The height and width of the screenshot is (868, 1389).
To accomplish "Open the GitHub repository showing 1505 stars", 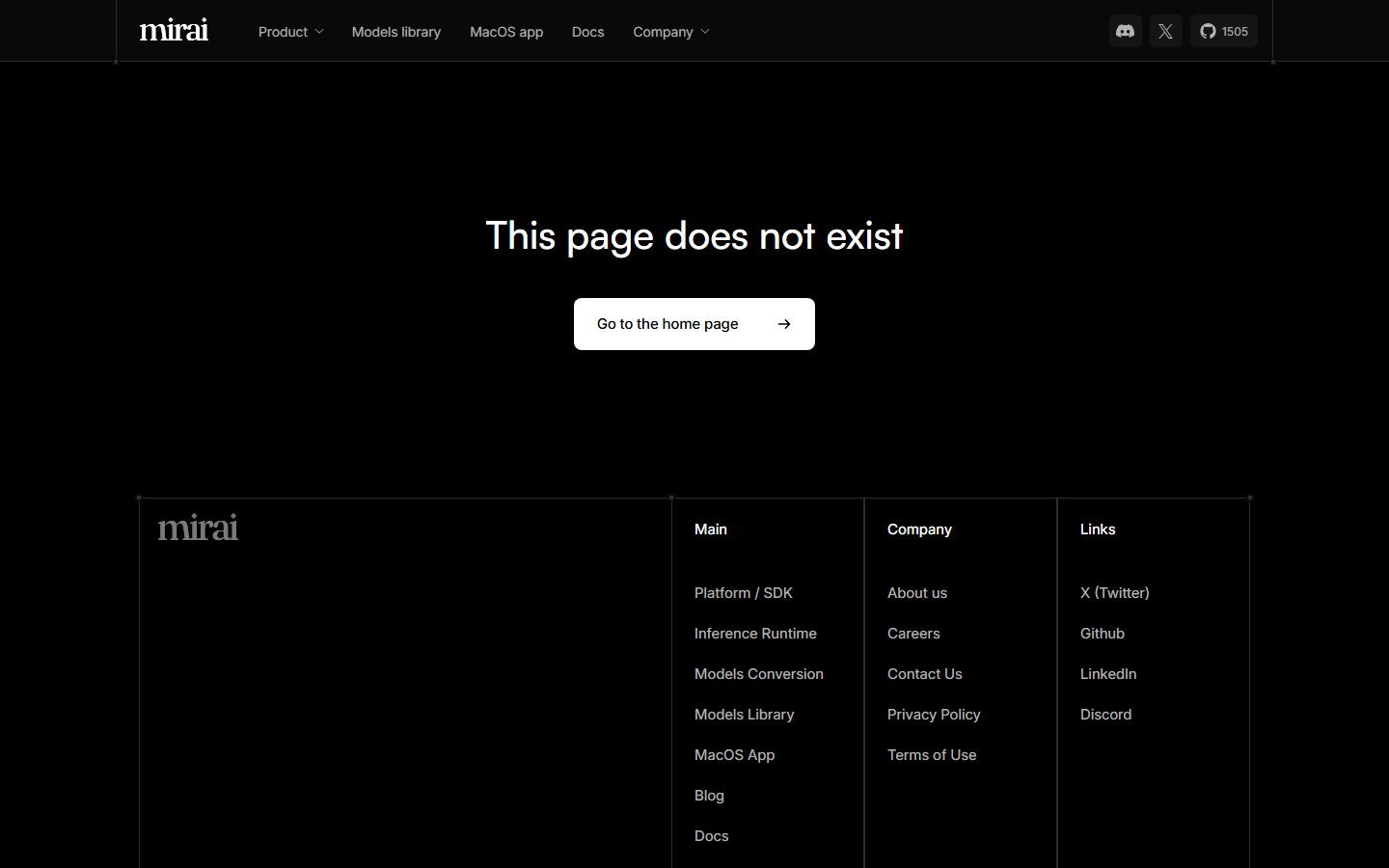I will pos(1223,31).
